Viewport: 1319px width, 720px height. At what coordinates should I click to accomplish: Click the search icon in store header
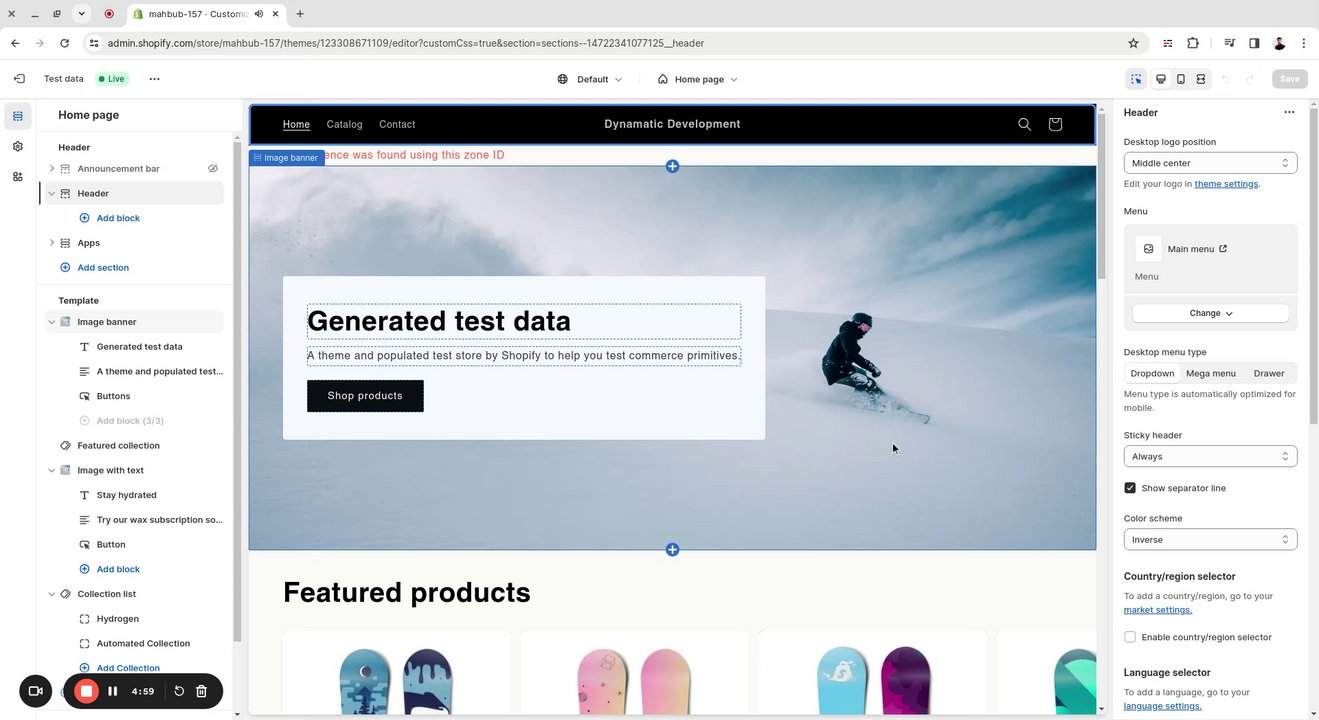pos(1024,124)
